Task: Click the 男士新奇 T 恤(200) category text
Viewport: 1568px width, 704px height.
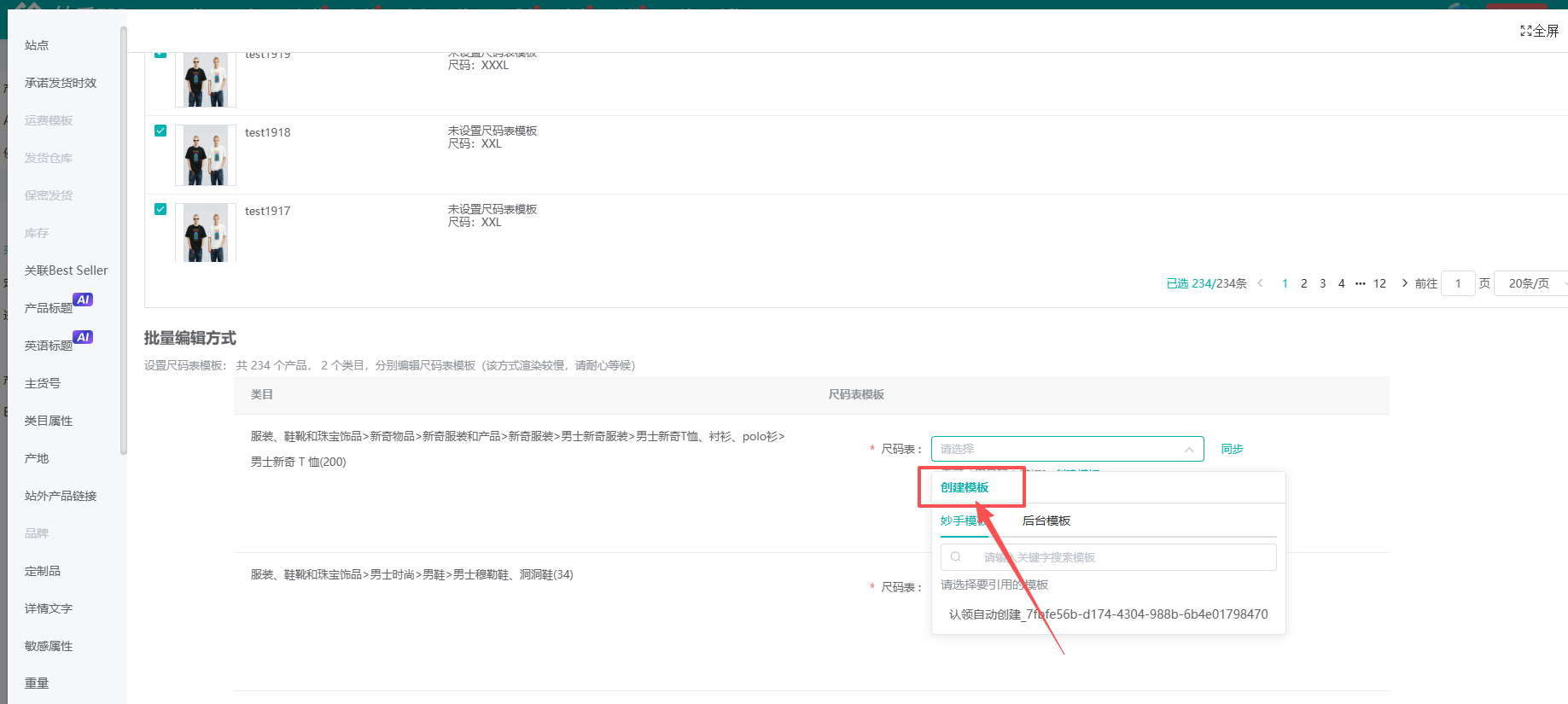Action: click(x=299, y=462)
